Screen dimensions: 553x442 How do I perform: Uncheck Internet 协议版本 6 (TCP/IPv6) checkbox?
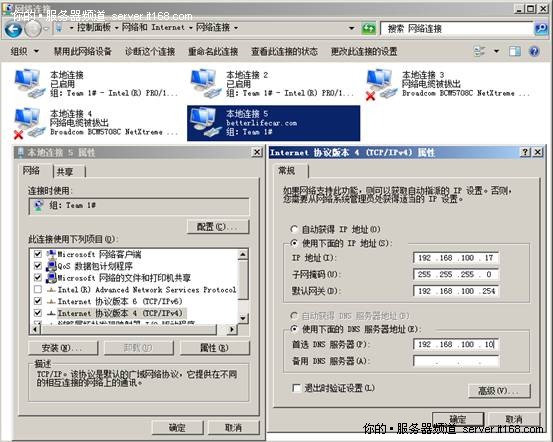[38, 301]
